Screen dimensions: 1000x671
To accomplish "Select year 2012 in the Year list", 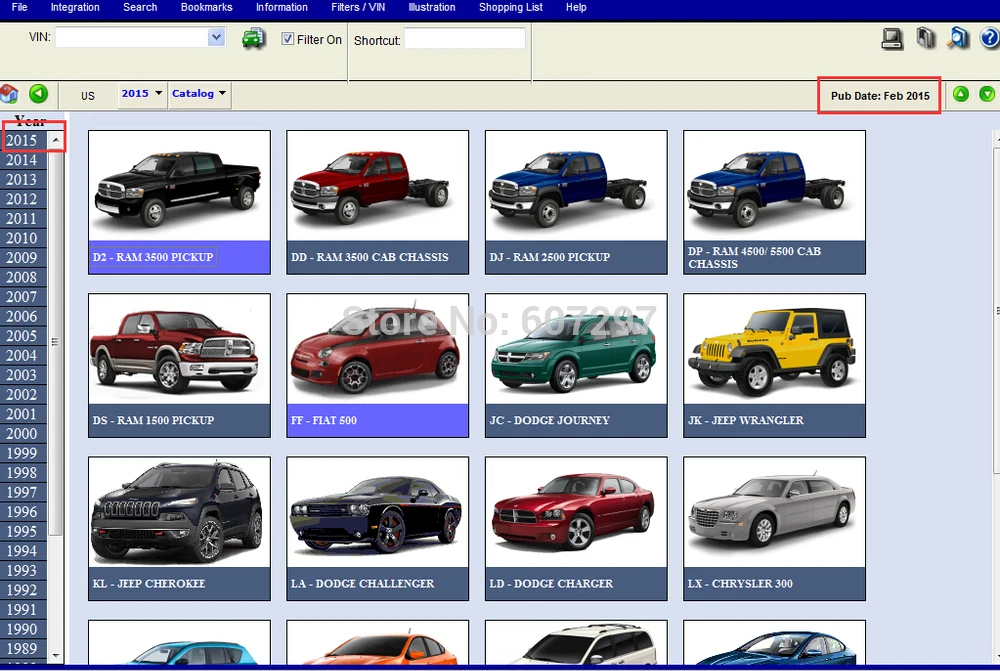I will coord(22,199).
